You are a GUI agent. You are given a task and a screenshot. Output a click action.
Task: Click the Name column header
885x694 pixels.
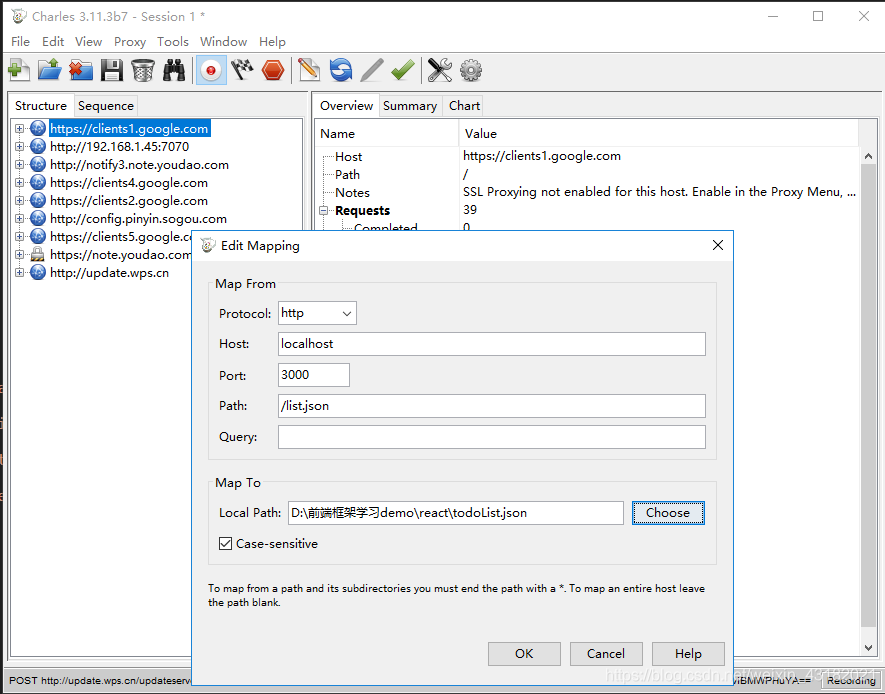point(387,134)
